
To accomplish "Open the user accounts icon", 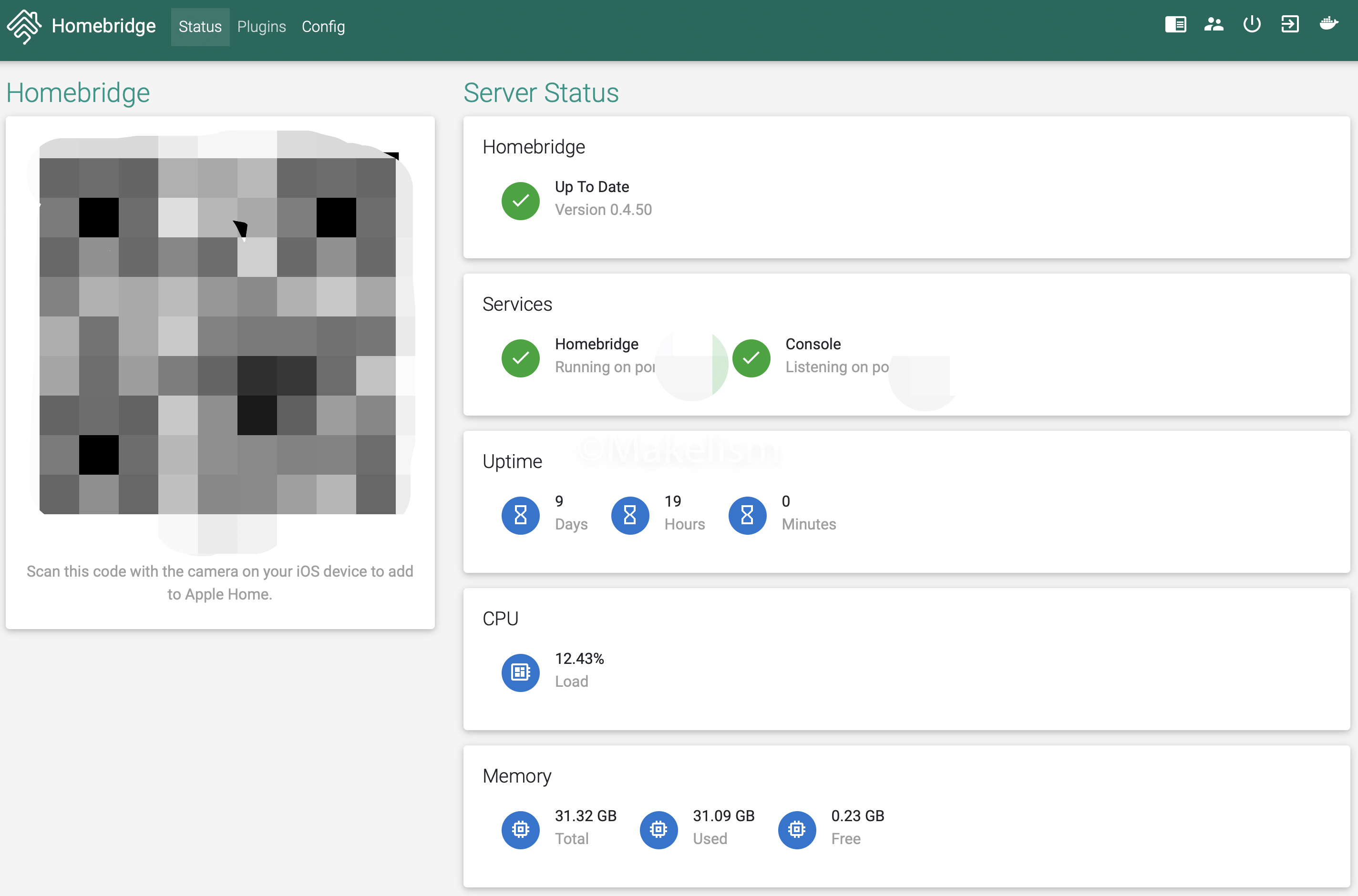I will pos(1214,25).
